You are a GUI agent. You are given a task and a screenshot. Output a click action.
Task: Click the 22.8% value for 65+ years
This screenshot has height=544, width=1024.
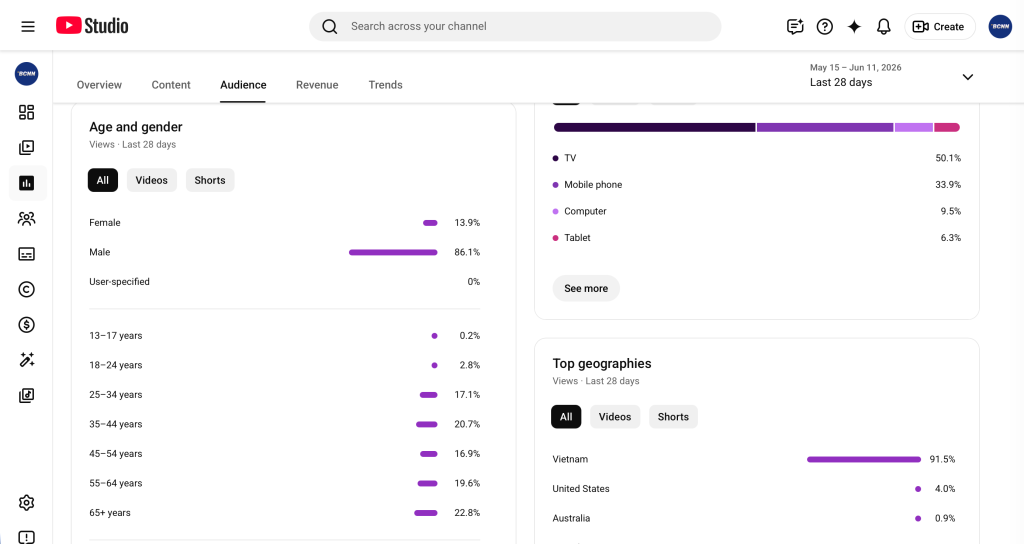467,513
